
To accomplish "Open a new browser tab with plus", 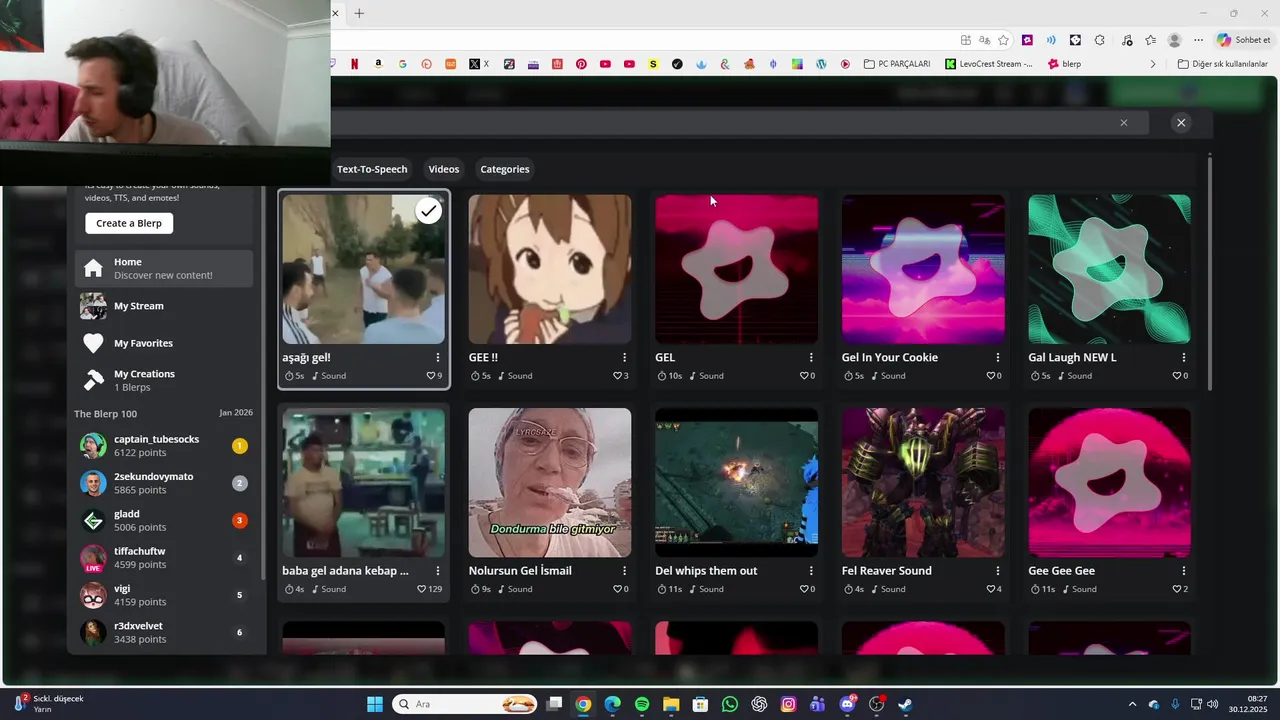I will 359,13.
